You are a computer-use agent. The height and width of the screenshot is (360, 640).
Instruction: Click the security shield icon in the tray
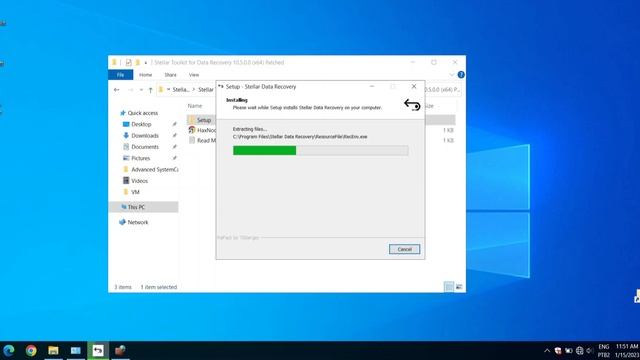pos(558,351)
